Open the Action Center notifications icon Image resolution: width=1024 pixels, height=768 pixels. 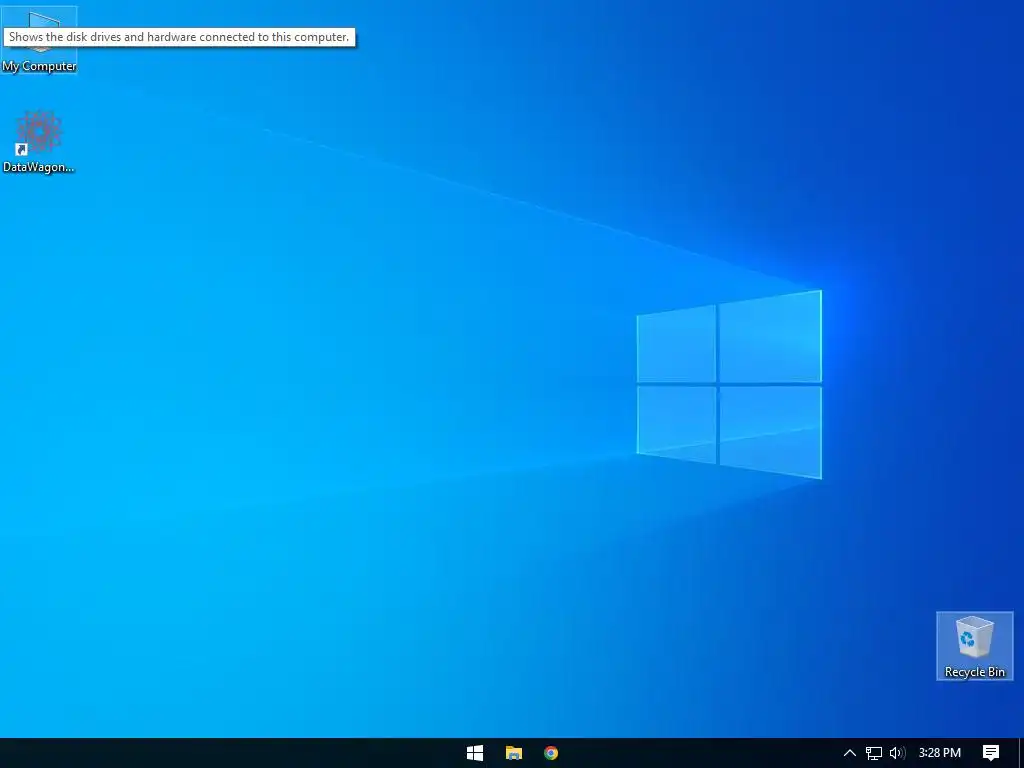[991, 753]
